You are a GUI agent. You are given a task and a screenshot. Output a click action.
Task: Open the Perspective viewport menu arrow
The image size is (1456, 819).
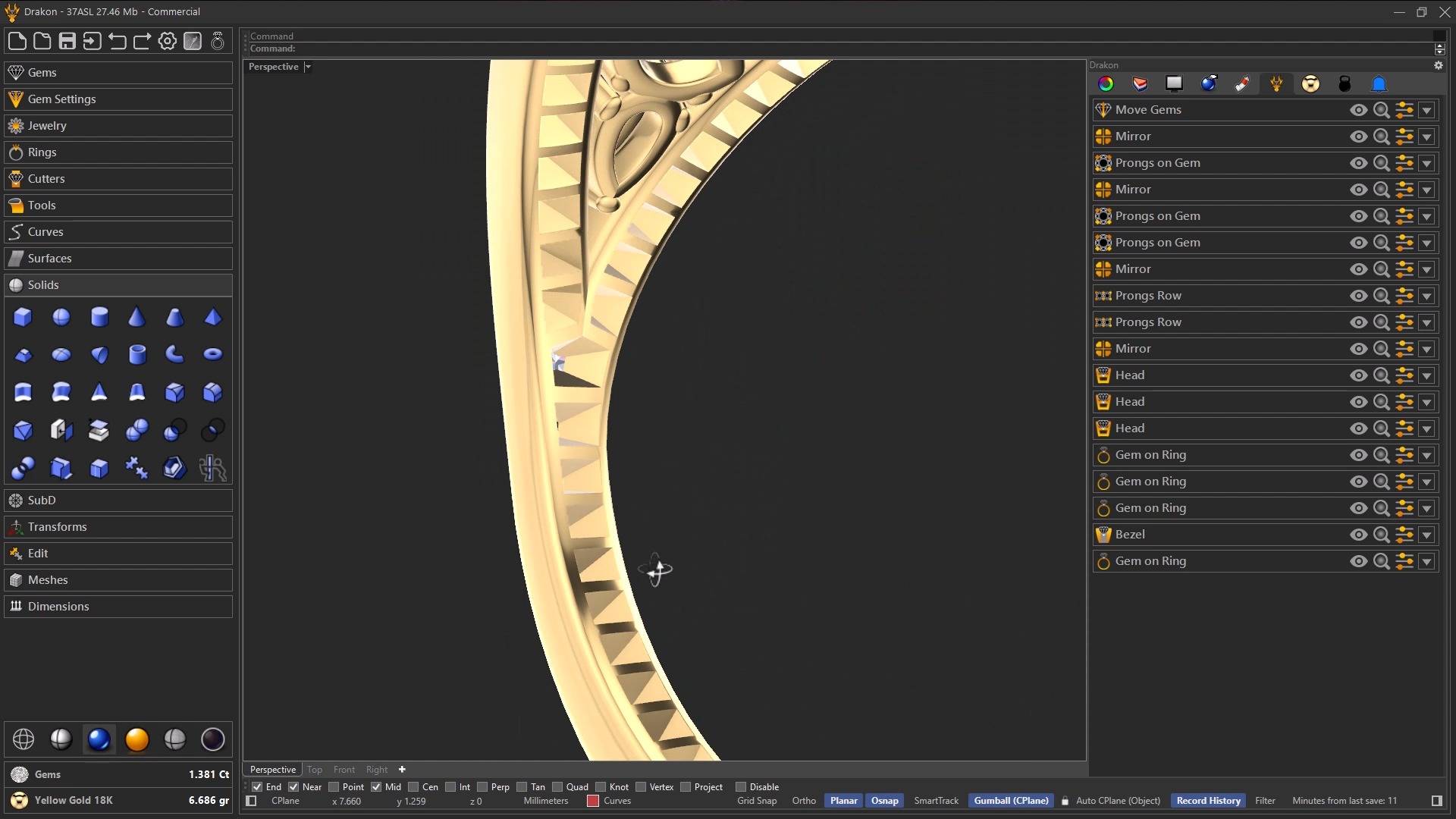click(x=308, y=67)
